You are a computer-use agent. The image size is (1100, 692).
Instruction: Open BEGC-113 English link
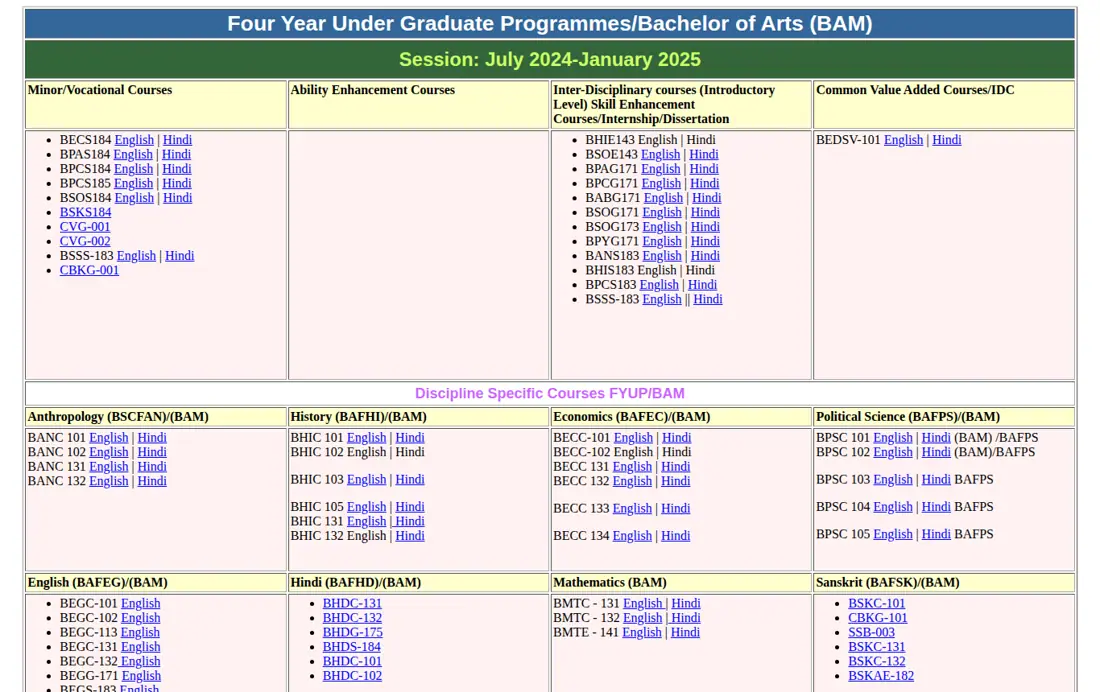click(x=140, y=632)
